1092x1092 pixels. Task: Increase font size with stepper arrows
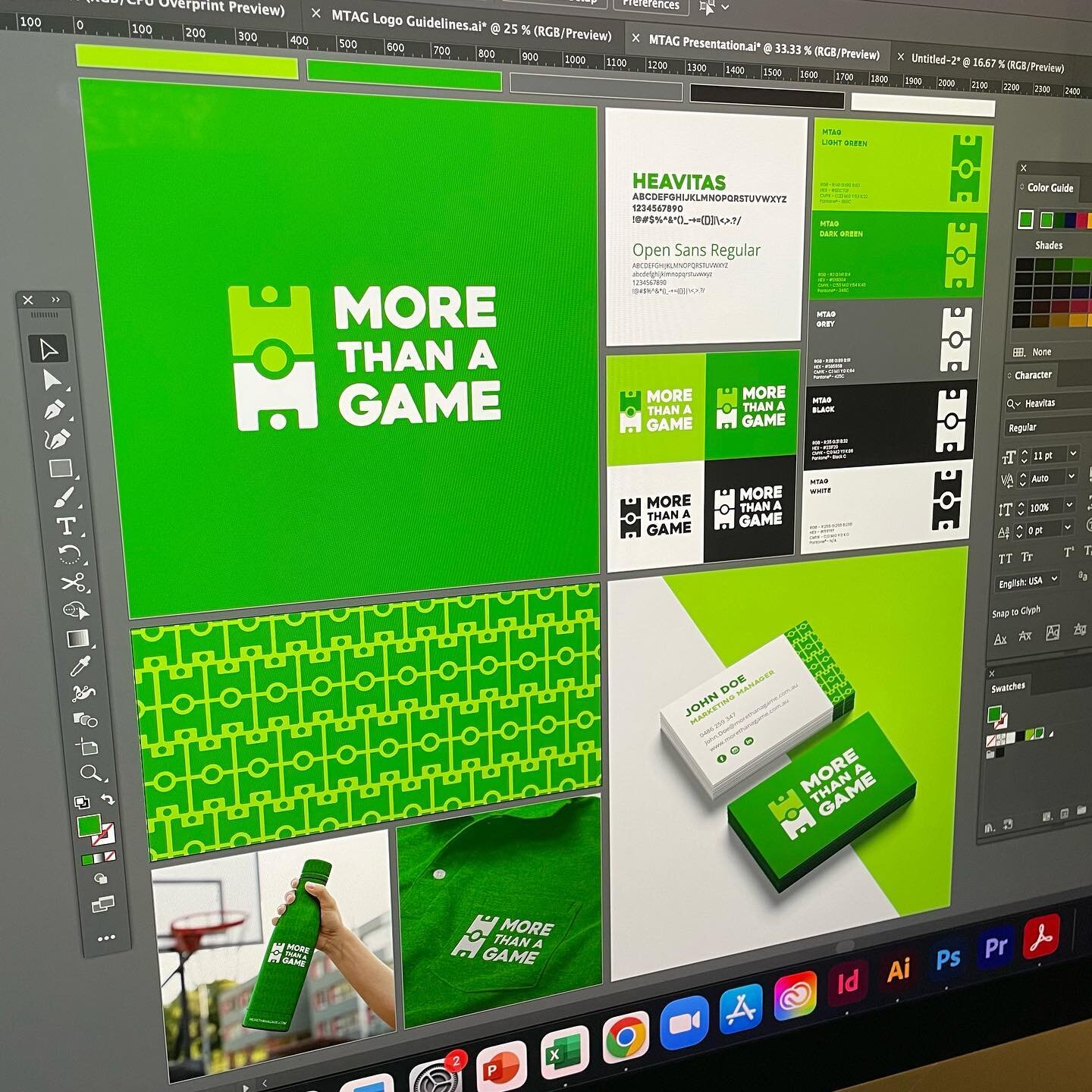tap(1025, 453)
